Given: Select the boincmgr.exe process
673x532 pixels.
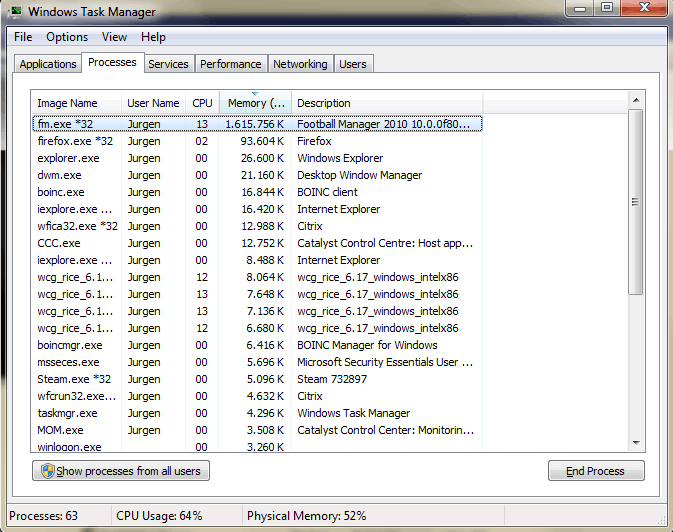Looking at the screenshot, I should 257,345.
